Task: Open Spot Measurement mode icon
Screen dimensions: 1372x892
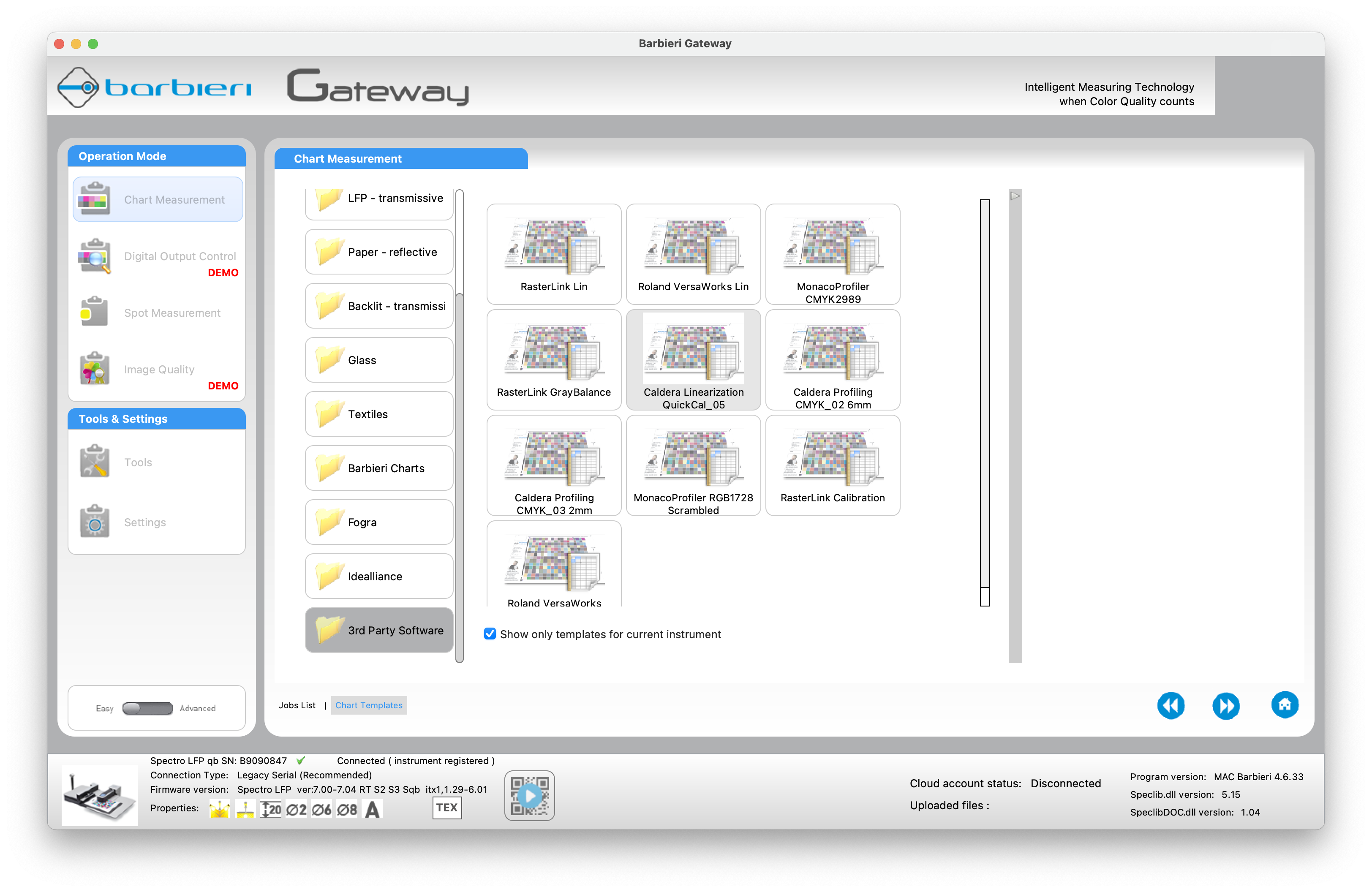Action: click(x=94, y=312)
